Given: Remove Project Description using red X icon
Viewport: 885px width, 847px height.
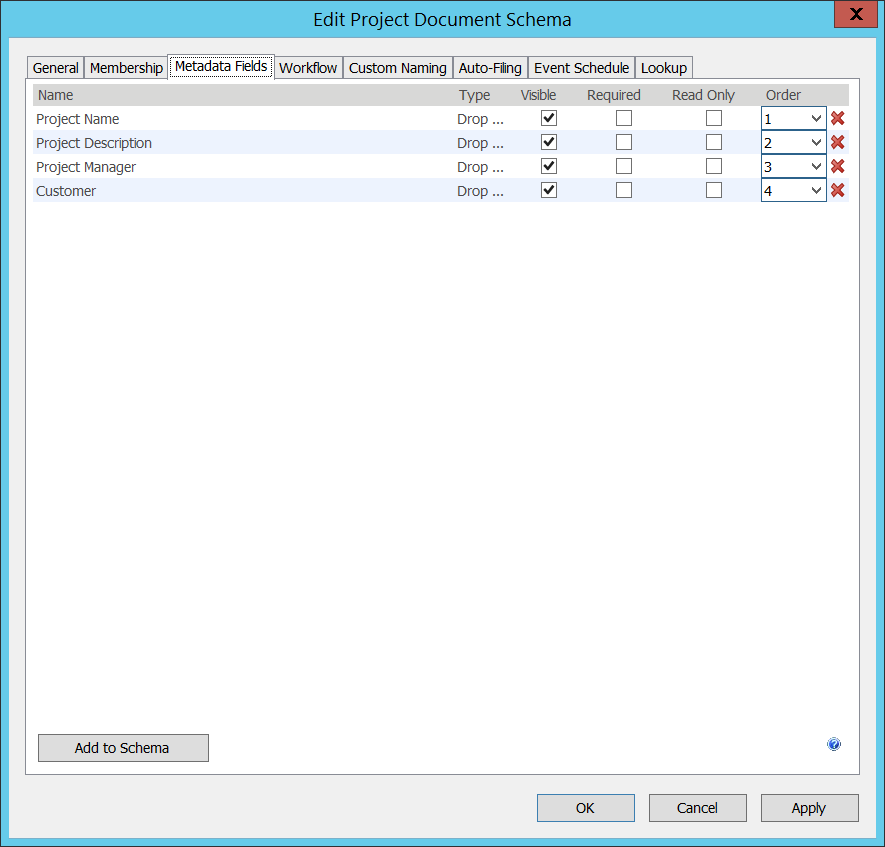Looking at the screenshot, I should tap(838, 142).
